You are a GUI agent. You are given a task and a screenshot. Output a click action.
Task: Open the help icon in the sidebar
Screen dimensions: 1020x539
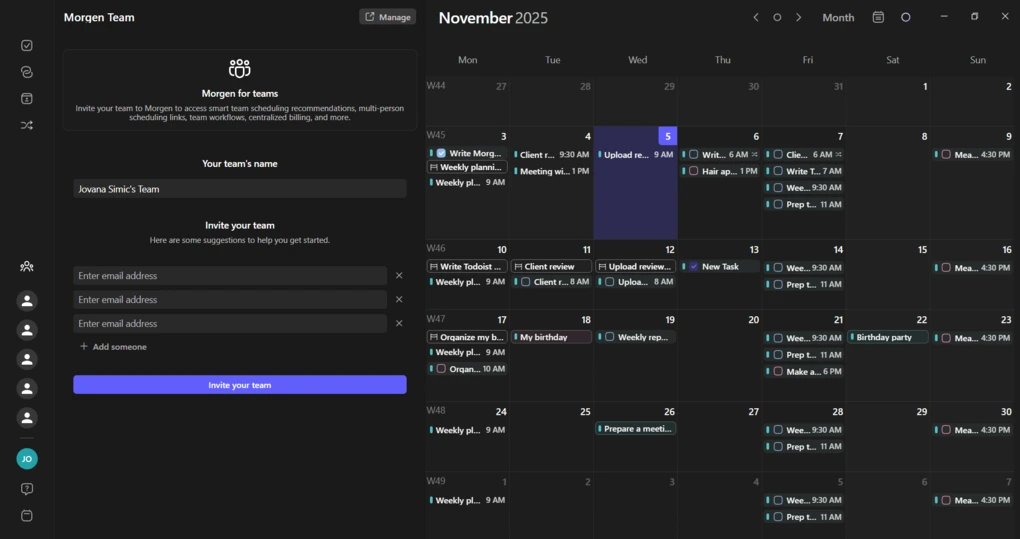tap(27, 489)
